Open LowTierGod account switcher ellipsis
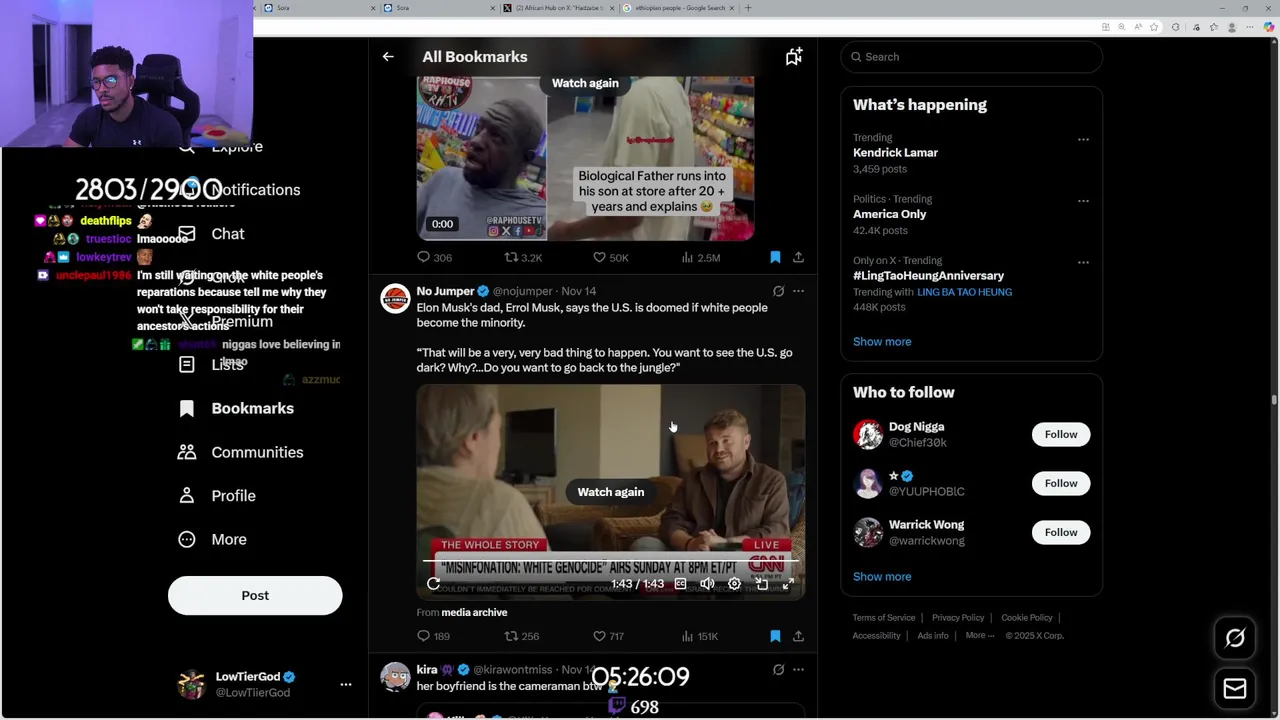1280x720 pixels. point(346,684)
